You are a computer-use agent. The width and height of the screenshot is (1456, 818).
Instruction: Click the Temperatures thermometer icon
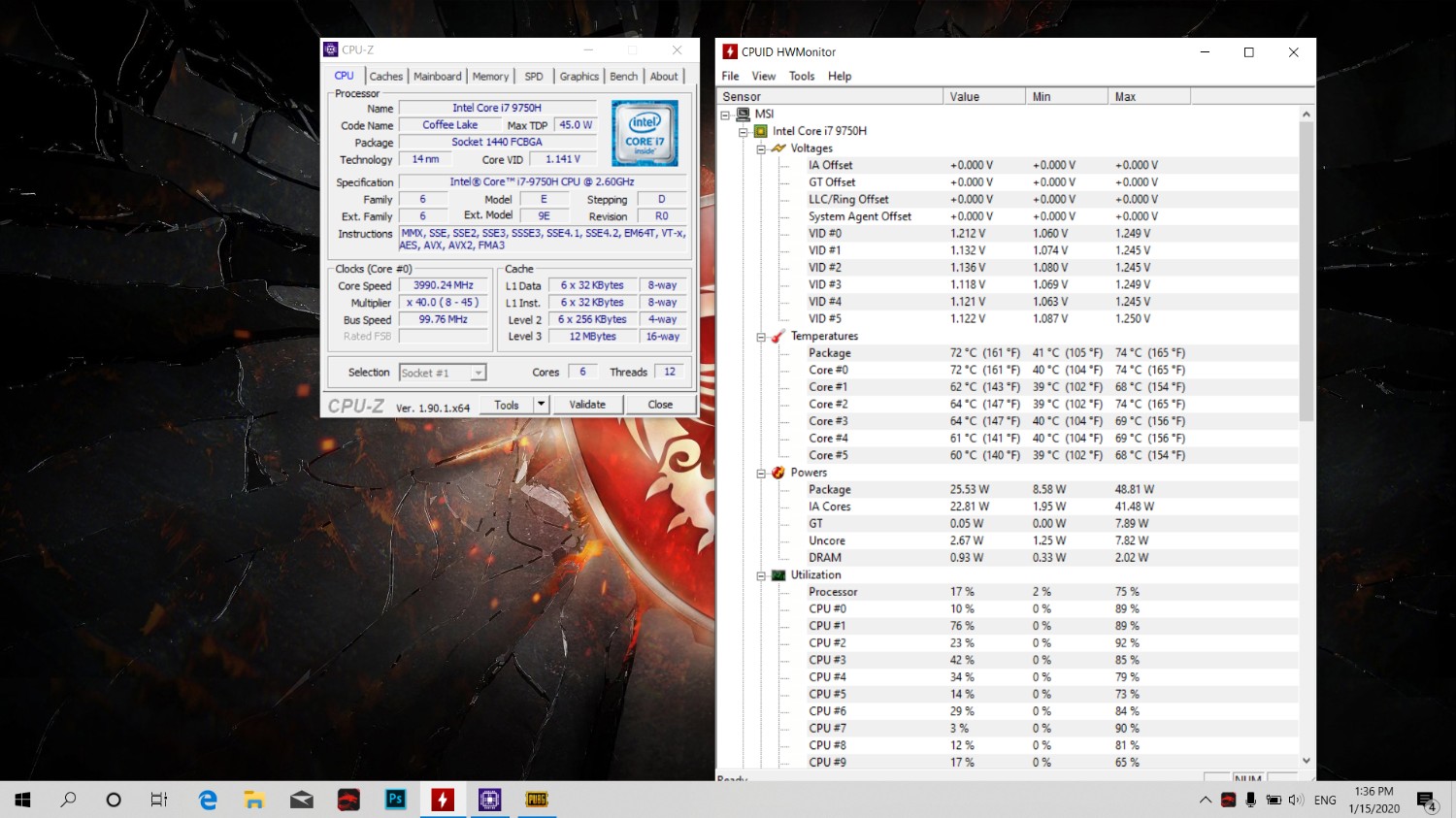(x=778, y=336)
